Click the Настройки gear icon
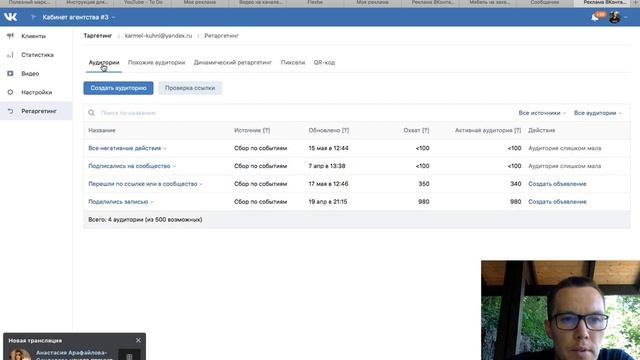The width and height of the screenshot is (640, 360). [x=10, y=92]
